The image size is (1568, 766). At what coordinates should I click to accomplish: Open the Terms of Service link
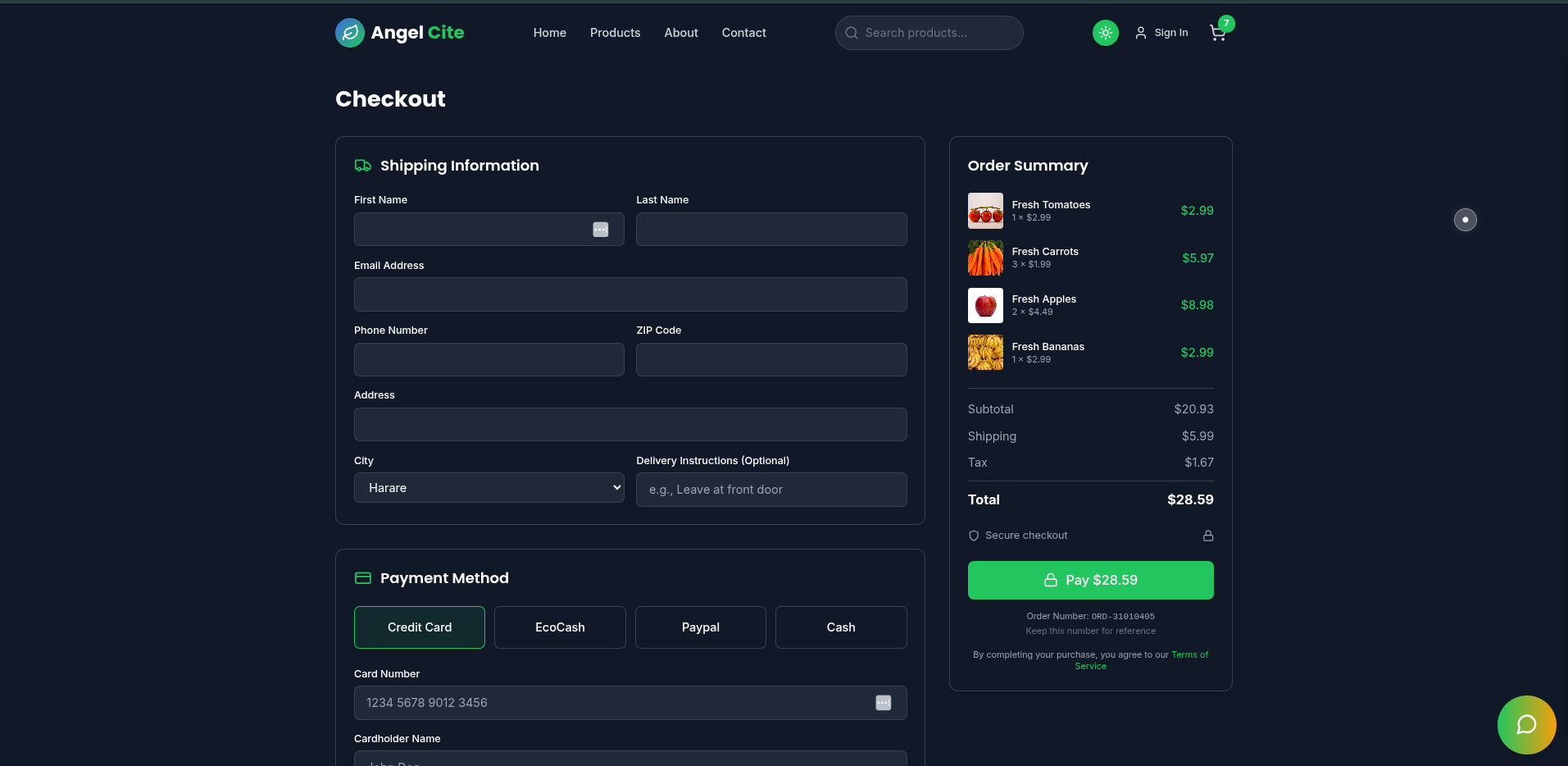1188,654
